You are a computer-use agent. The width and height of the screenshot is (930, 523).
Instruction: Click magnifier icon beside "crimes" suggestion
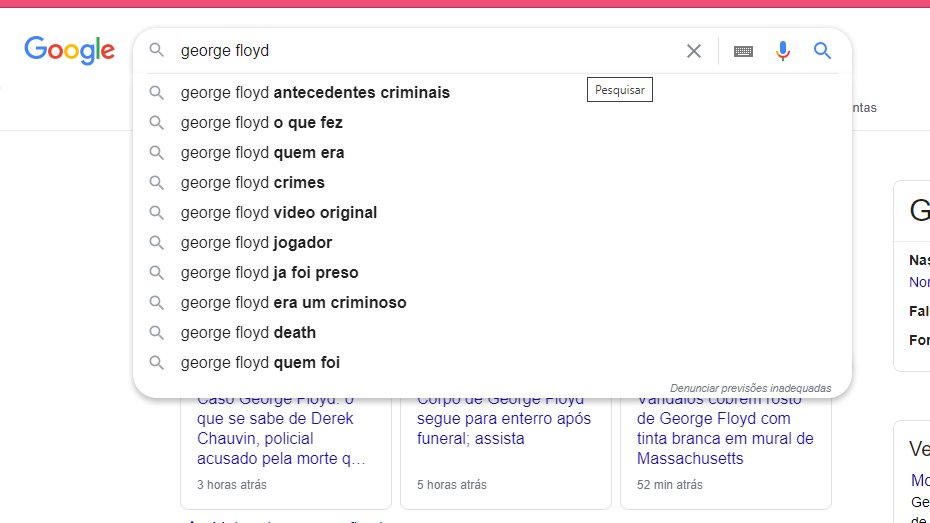pos(157,183)
